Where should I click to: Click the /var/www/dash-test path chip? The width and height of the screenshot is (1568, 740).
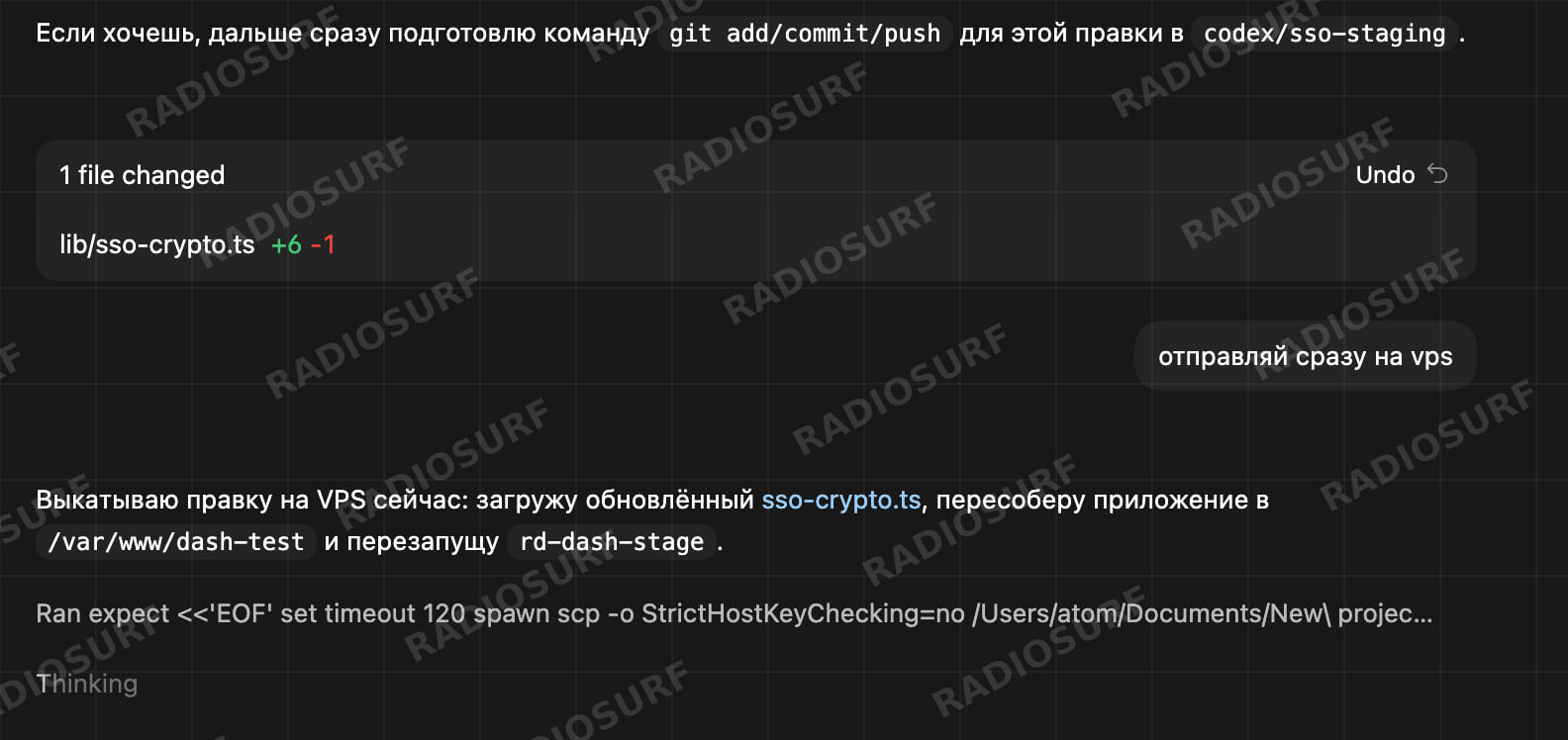176,542
